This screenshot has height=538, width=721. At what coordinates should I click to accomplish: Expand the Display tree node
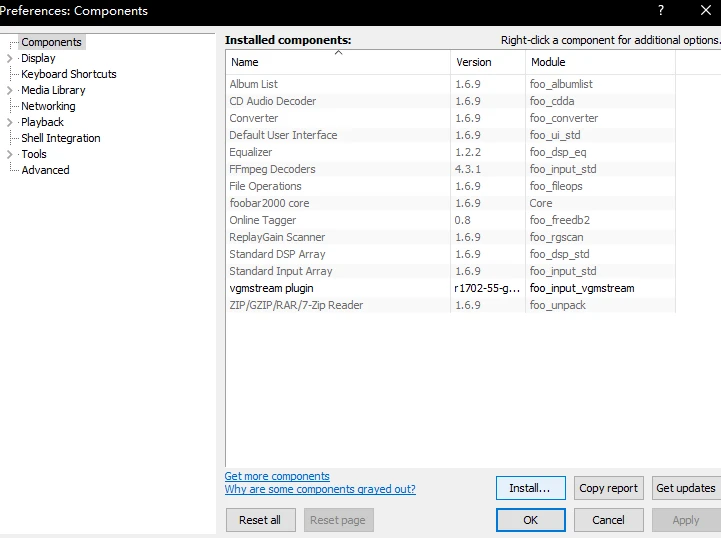10,58
